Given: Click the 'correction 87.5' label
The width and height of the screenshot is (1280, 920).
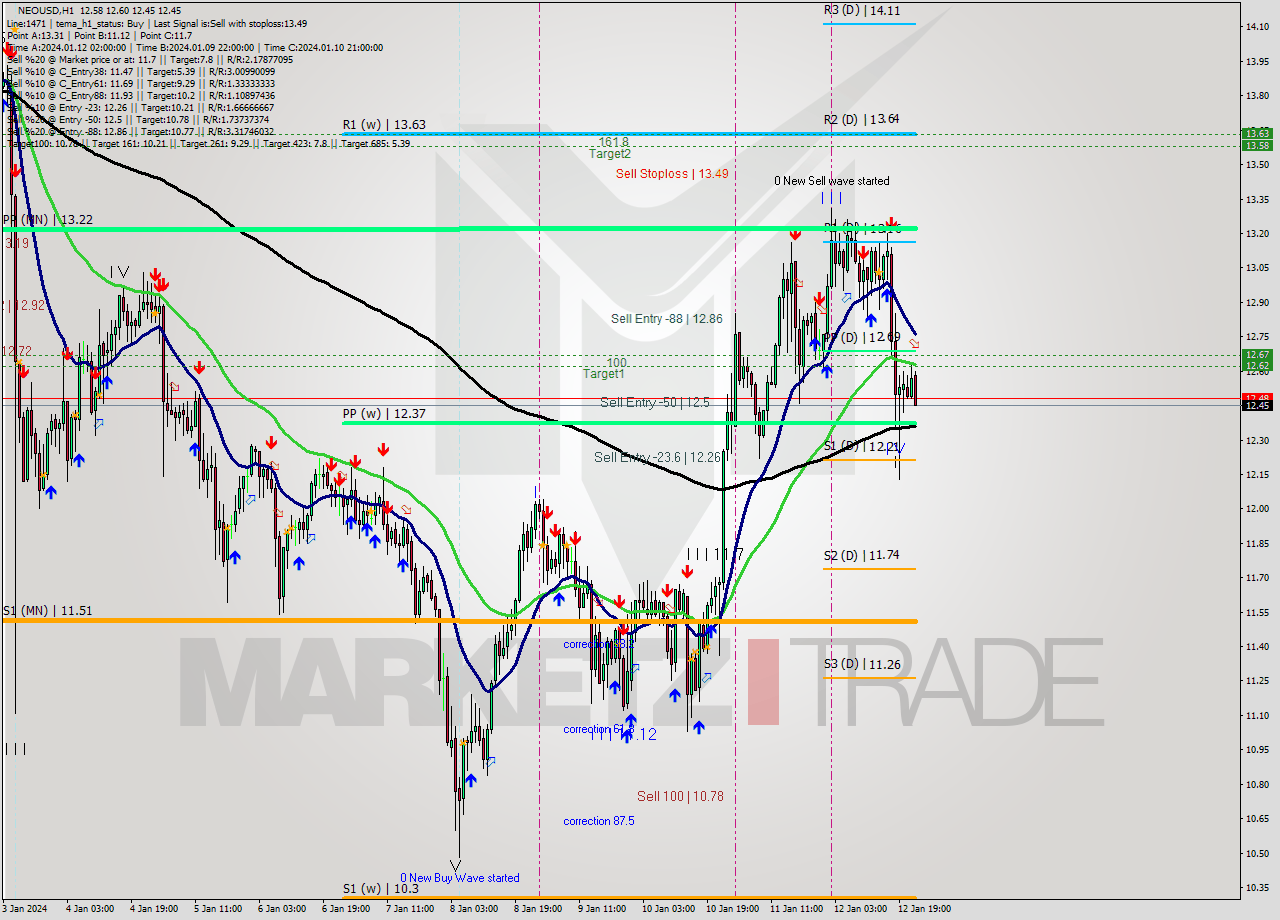Looking at the screenshot, I should pos(598,821).
